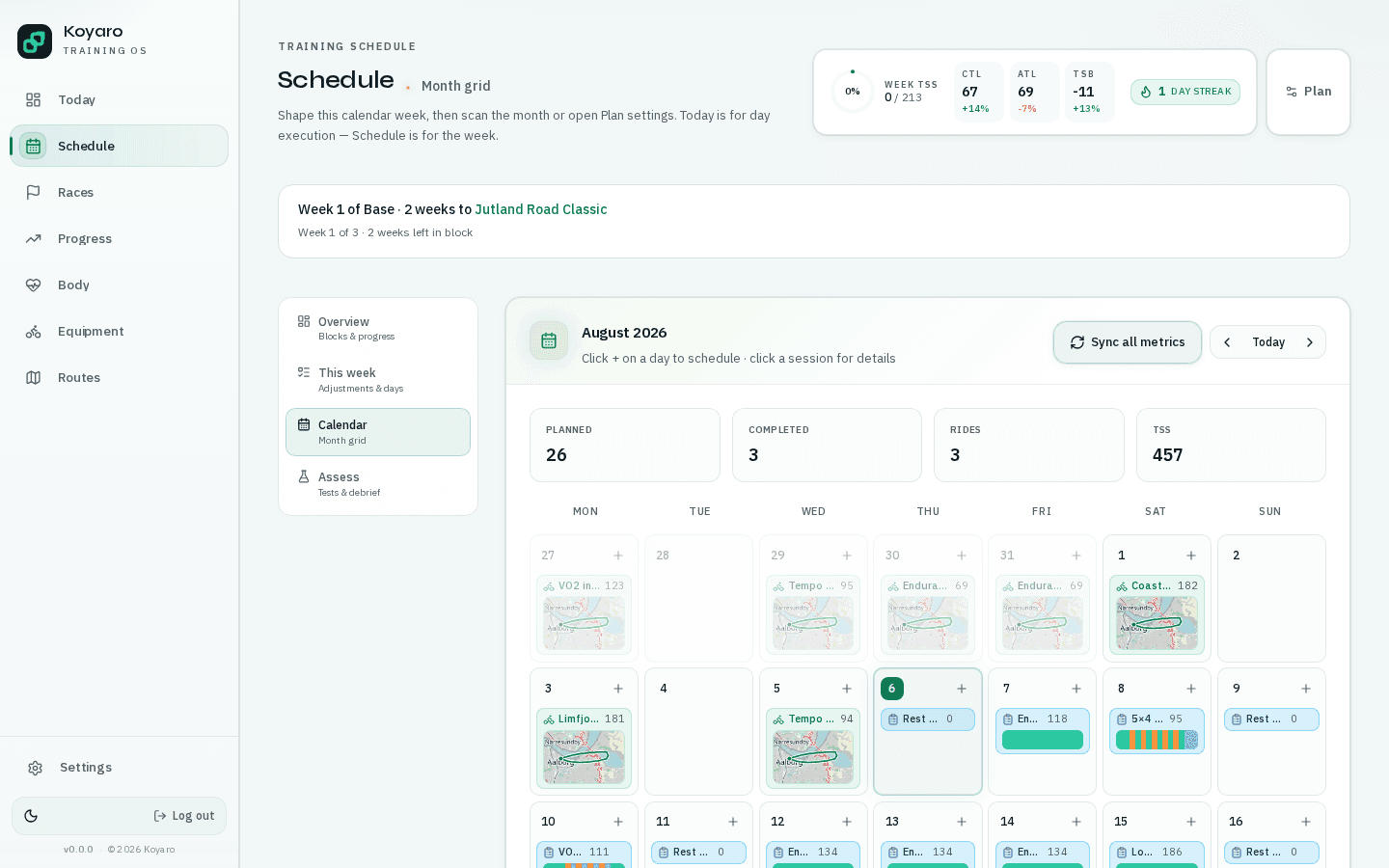Screen dimensions: 1389x868
Task: Click the Log out button
Action: pos(184,816)
